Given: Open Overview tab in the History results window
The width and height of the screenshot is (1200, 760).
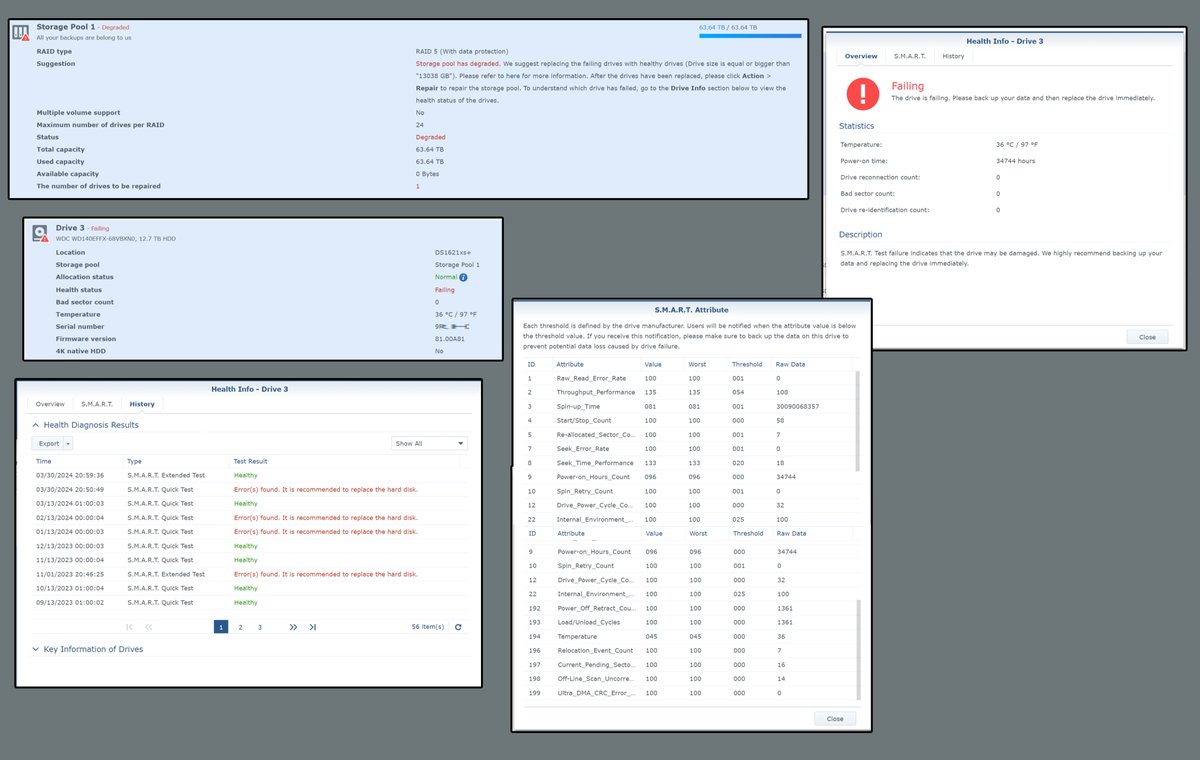Looking at the screenshot, I should 50,404.
